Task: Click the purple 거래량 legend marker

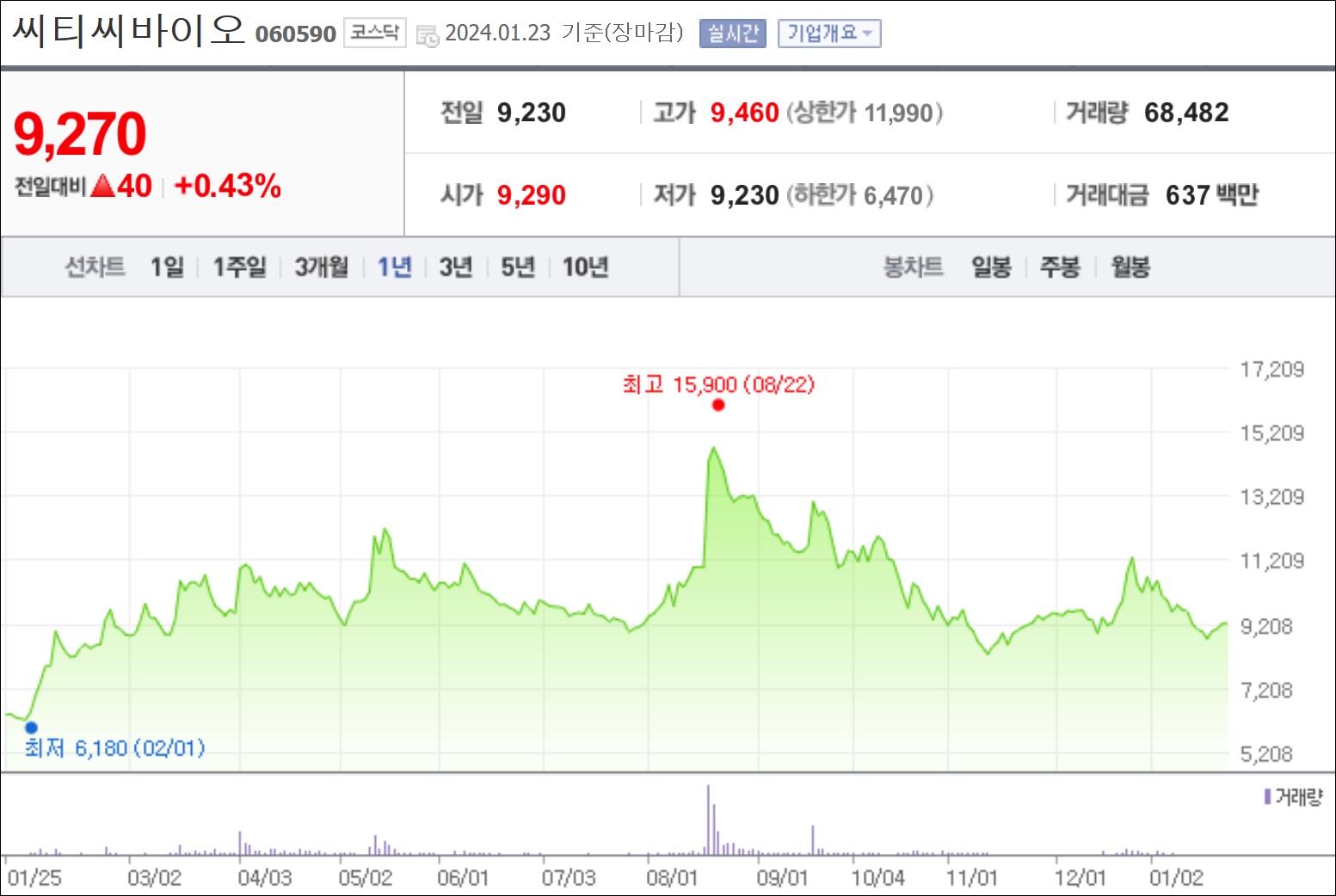Action: 1267,797
